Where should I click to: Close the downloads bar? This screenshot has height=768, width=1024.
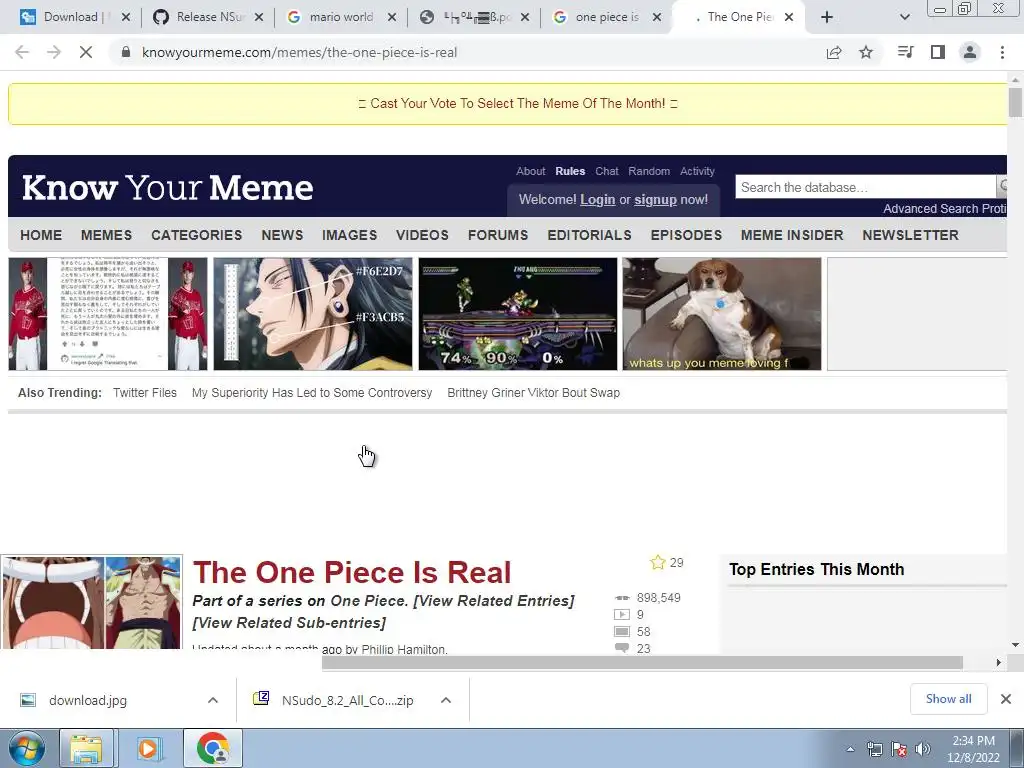[x=1006, y=699]
